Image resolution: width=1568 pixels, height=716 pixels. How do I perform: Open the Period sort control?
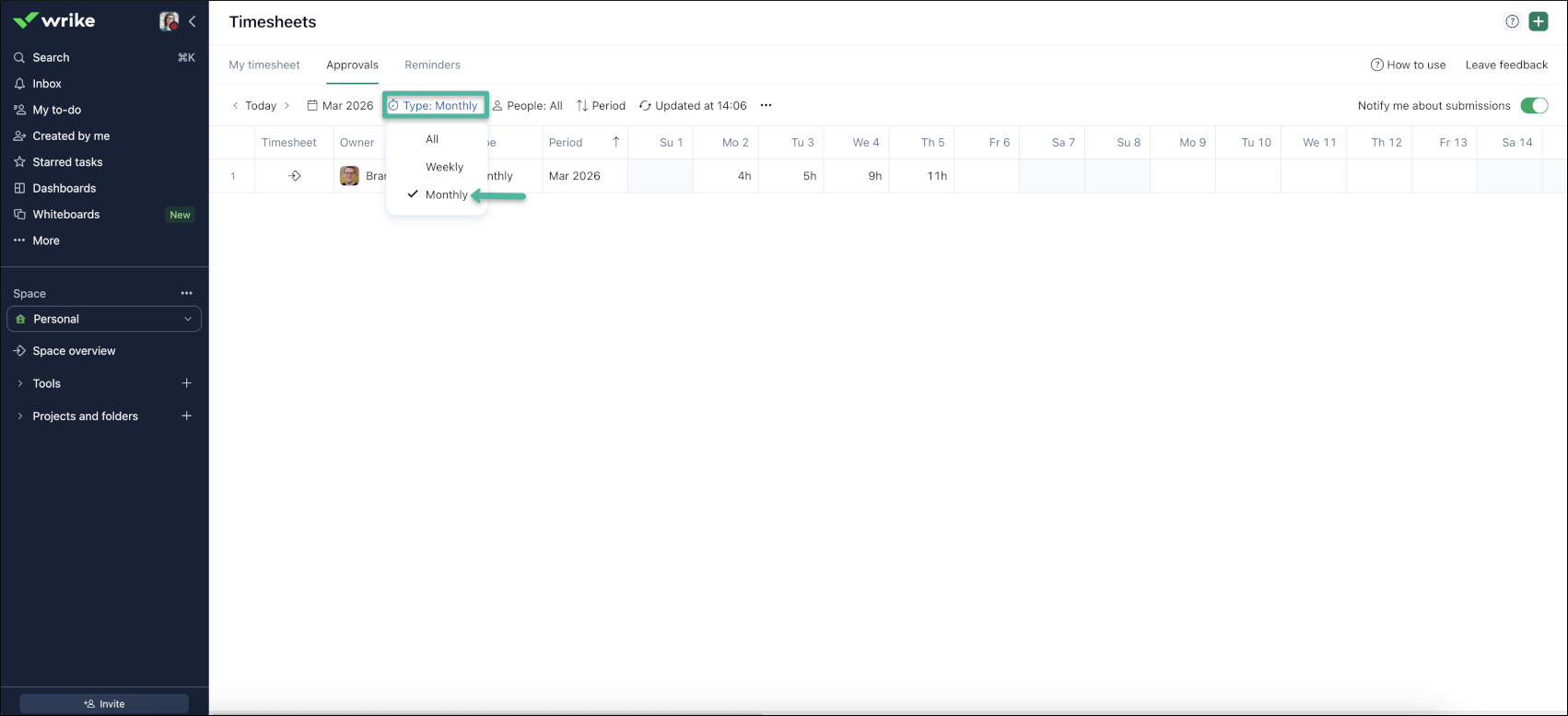(x=601, y=106)
